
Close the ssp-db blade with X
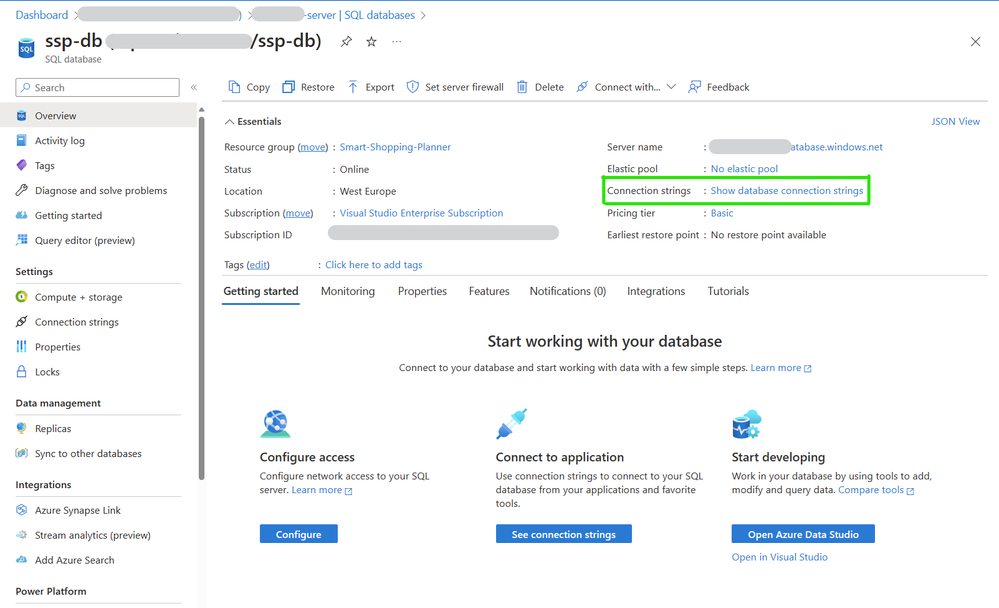975,42
